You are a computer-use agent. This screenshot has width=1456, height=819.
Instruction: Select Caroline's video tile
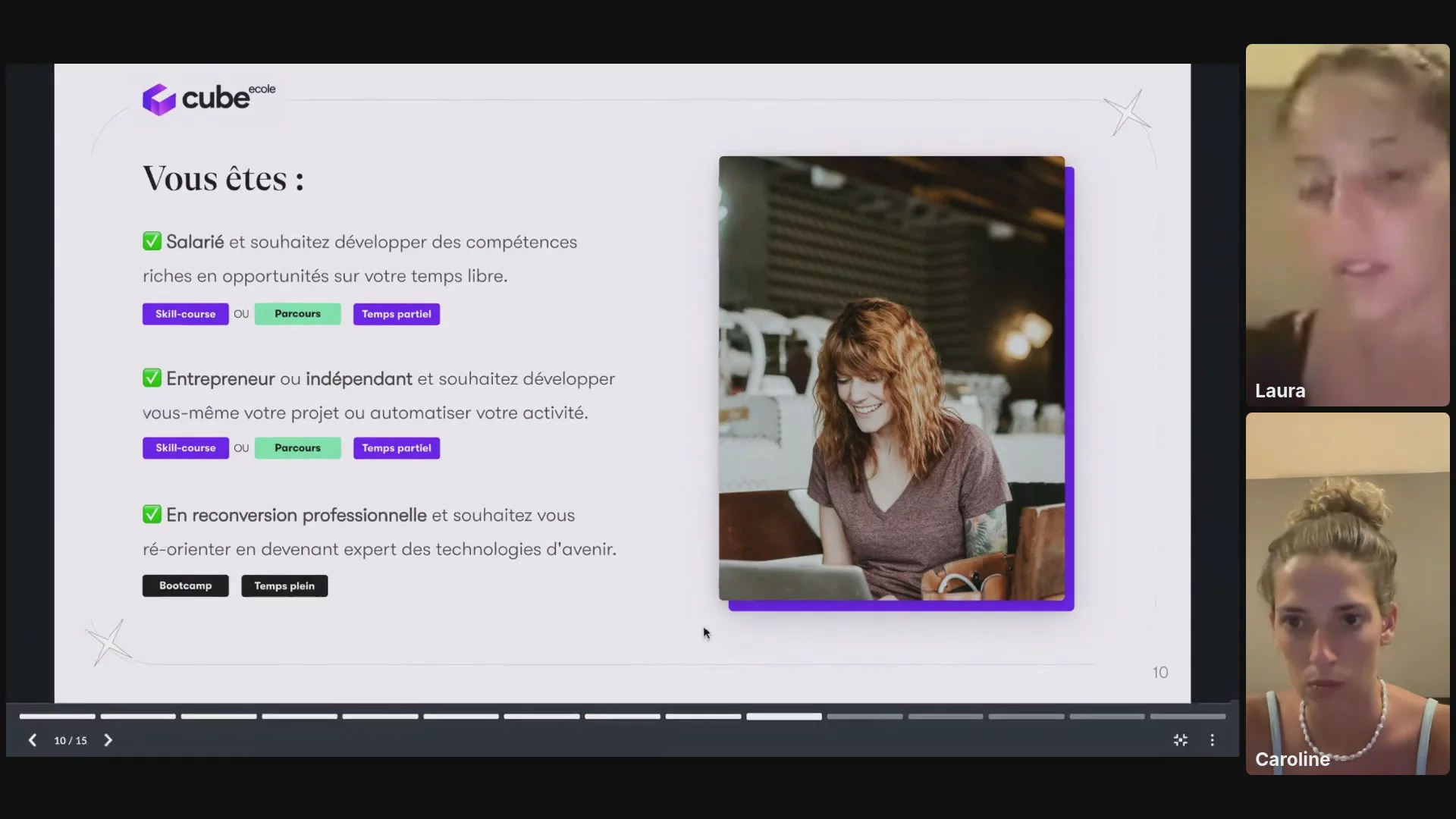[x=1347, y=593]
